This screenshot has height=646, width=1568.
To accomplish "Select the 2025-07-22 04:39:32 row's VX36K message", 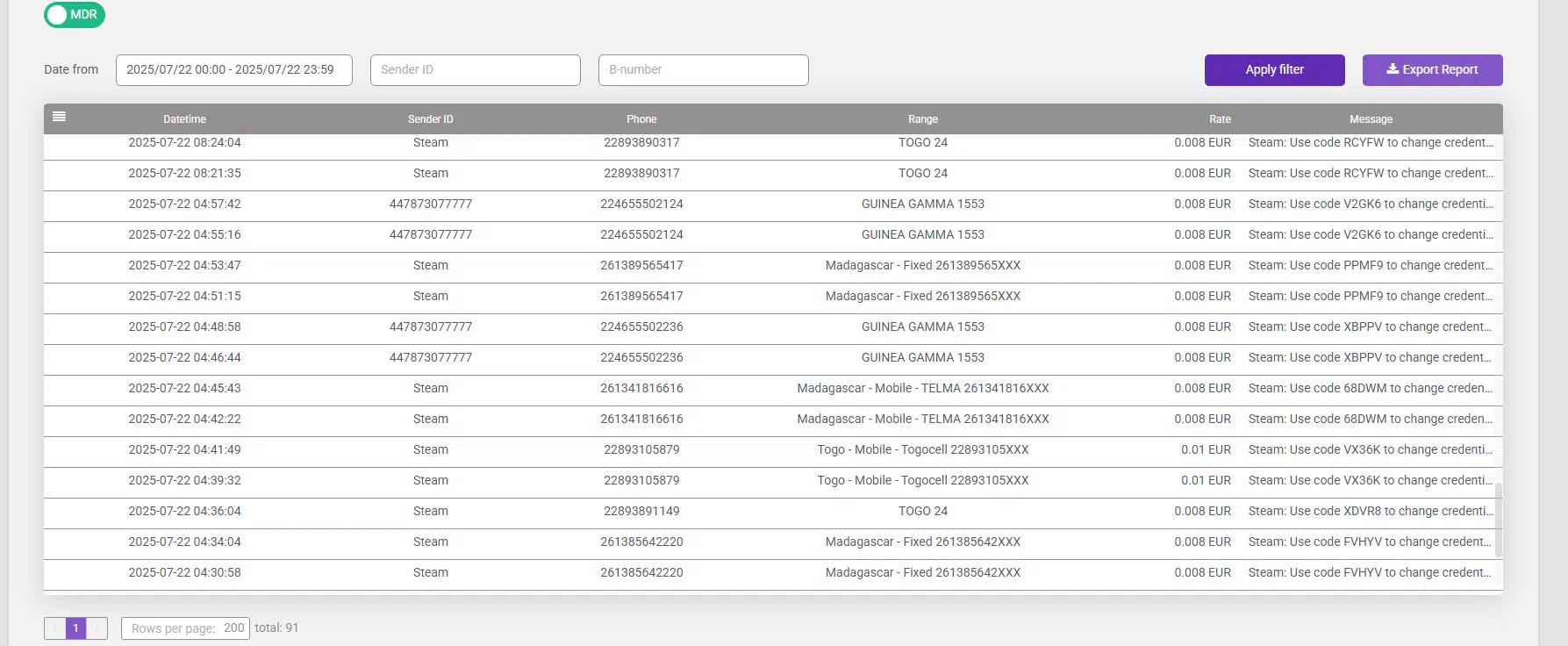I will 1370,480.
